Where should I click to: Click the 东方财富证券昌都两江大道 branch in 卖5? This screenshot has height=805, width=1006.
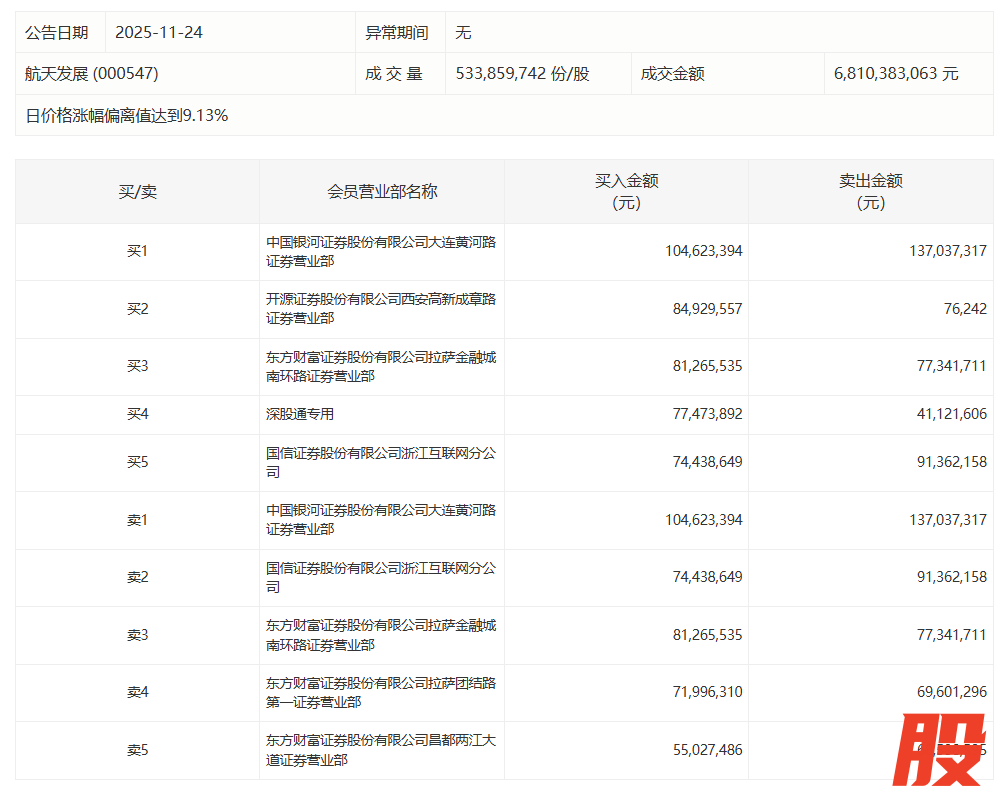click(381, 750)
